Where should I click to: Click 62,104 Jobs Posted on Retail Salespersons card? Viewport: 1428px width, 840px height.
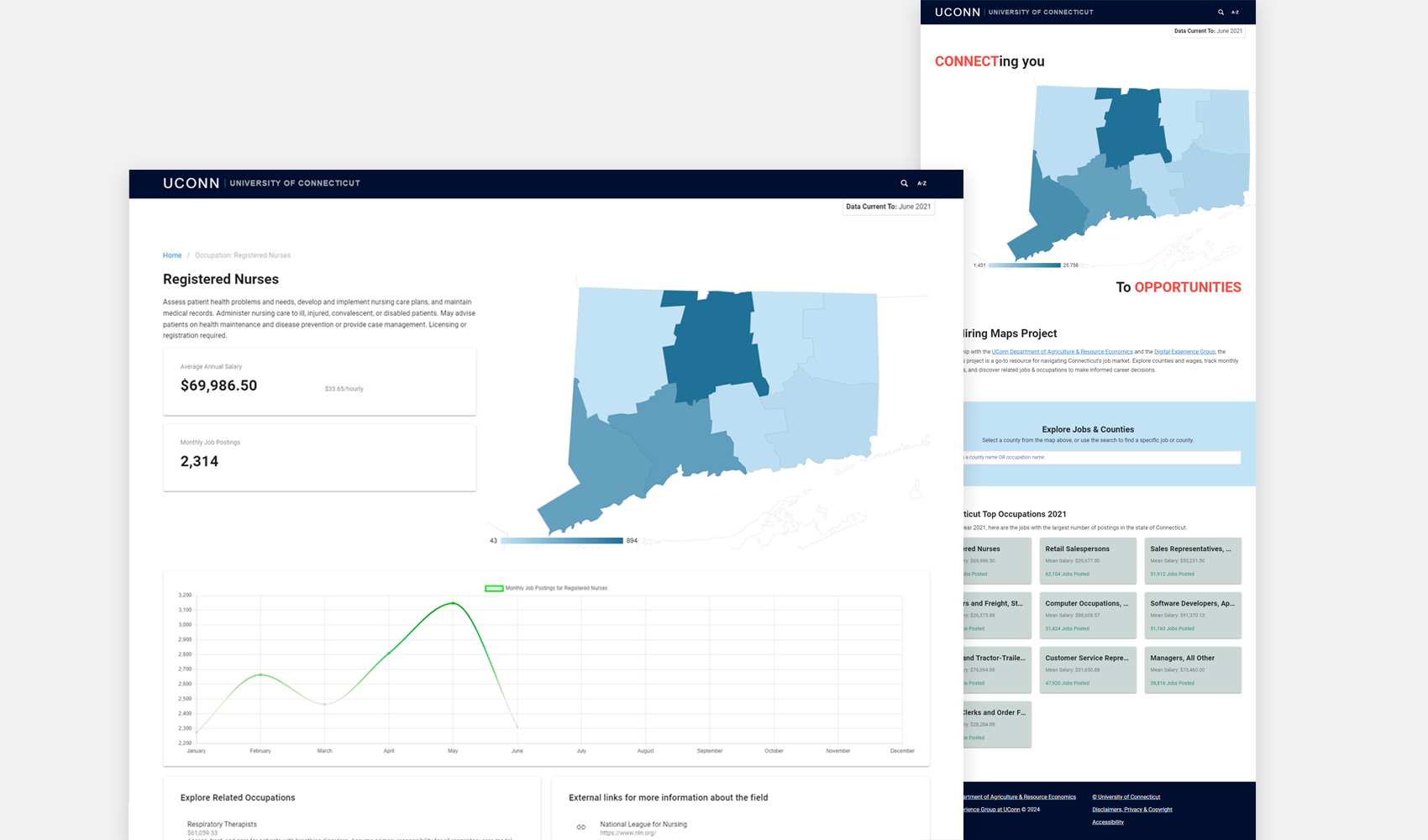point(1068,575)
